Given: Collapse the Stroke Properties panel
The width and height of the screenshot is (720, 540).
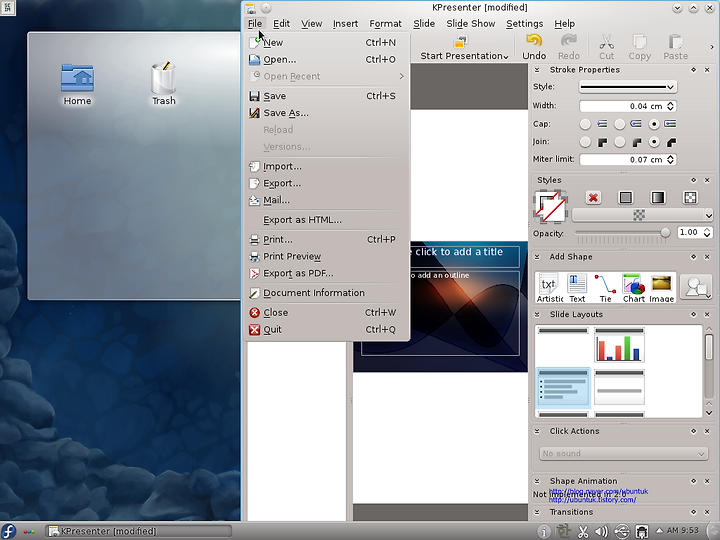Looking at the screenshot, I should (537, 70).
